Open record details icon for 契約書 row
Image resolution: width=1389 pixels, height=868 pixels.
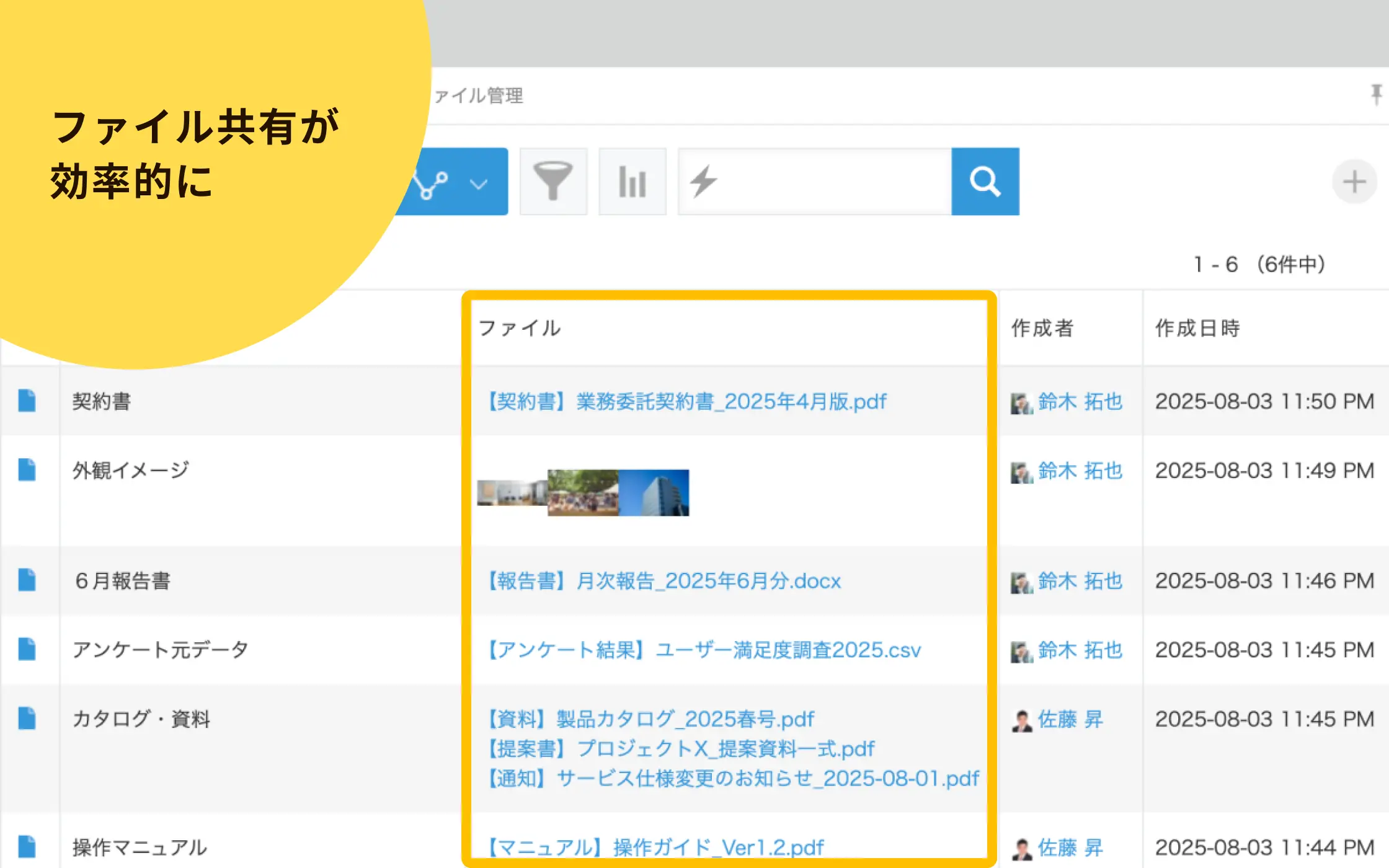(27, 401)
